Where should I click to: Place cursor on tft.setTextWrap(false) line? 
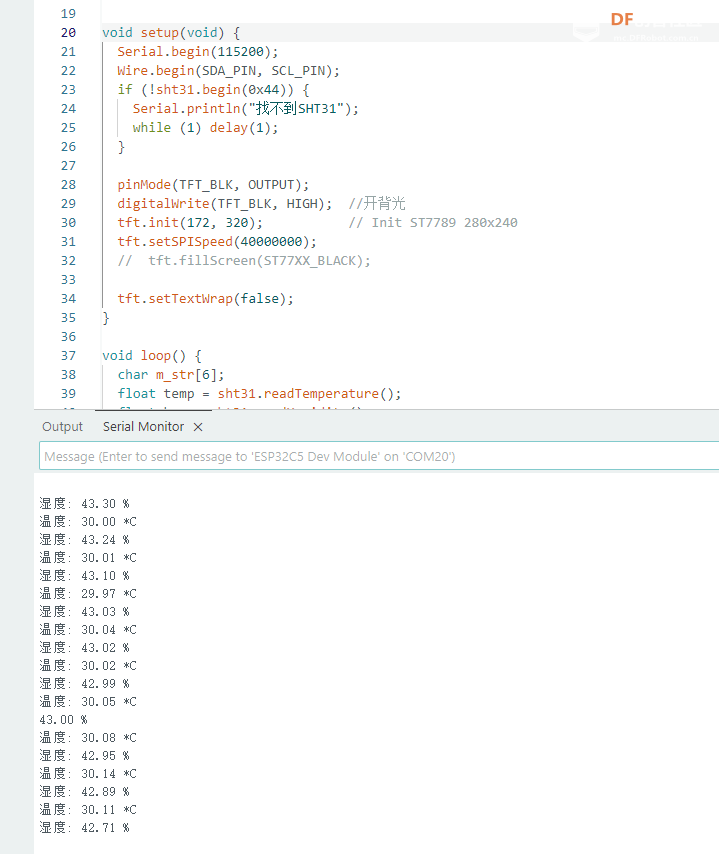tap(205, 298)
